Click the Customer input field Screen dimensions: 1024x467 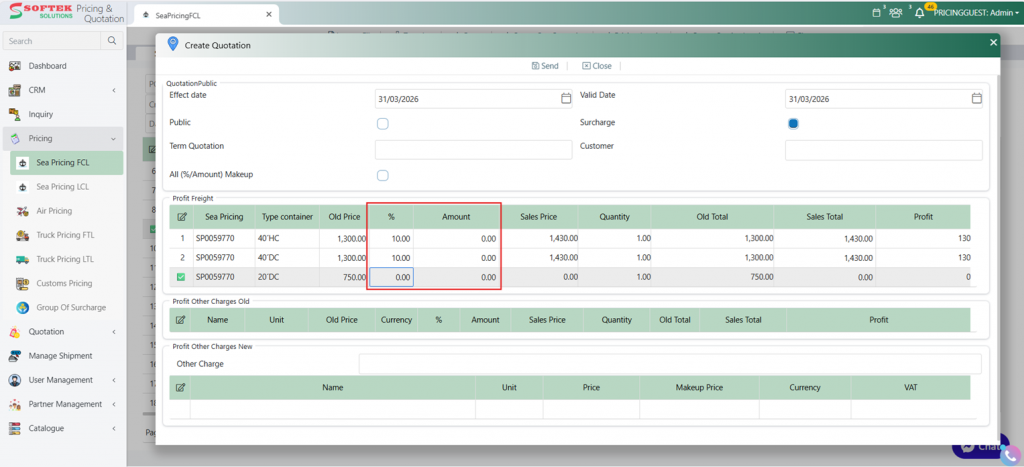(x=883, y=150)
